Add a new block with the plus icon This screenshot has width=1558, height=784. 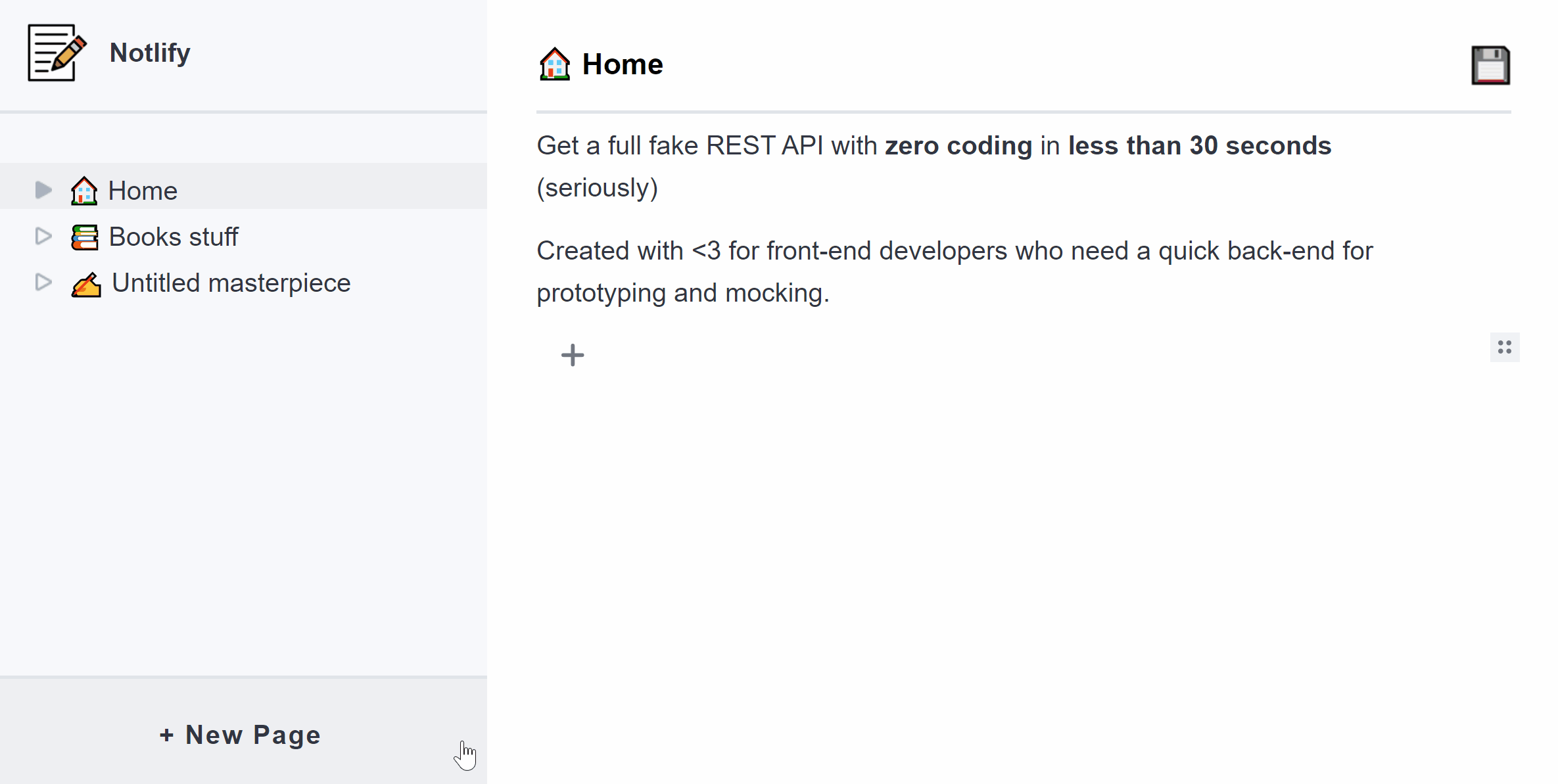(572, 355)
